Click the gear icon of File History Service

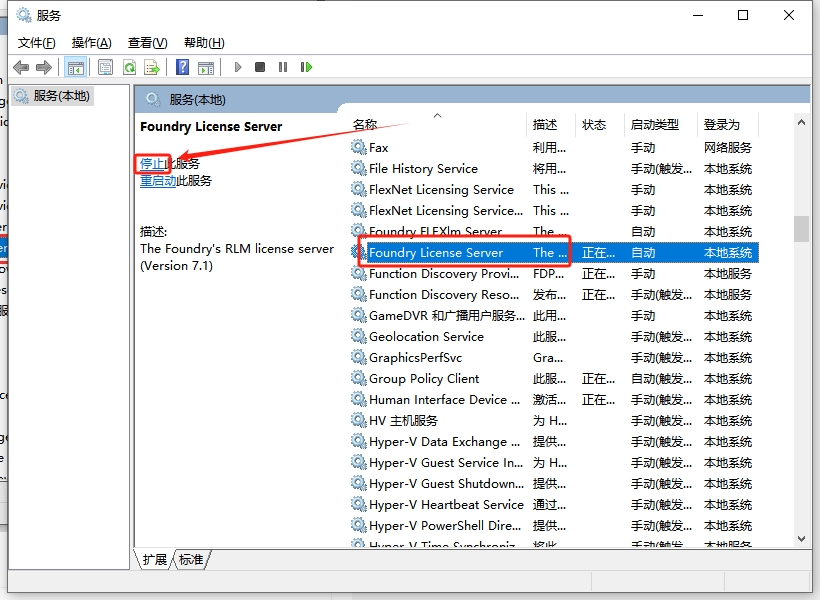pyautogui.click(x=358, y=168)
